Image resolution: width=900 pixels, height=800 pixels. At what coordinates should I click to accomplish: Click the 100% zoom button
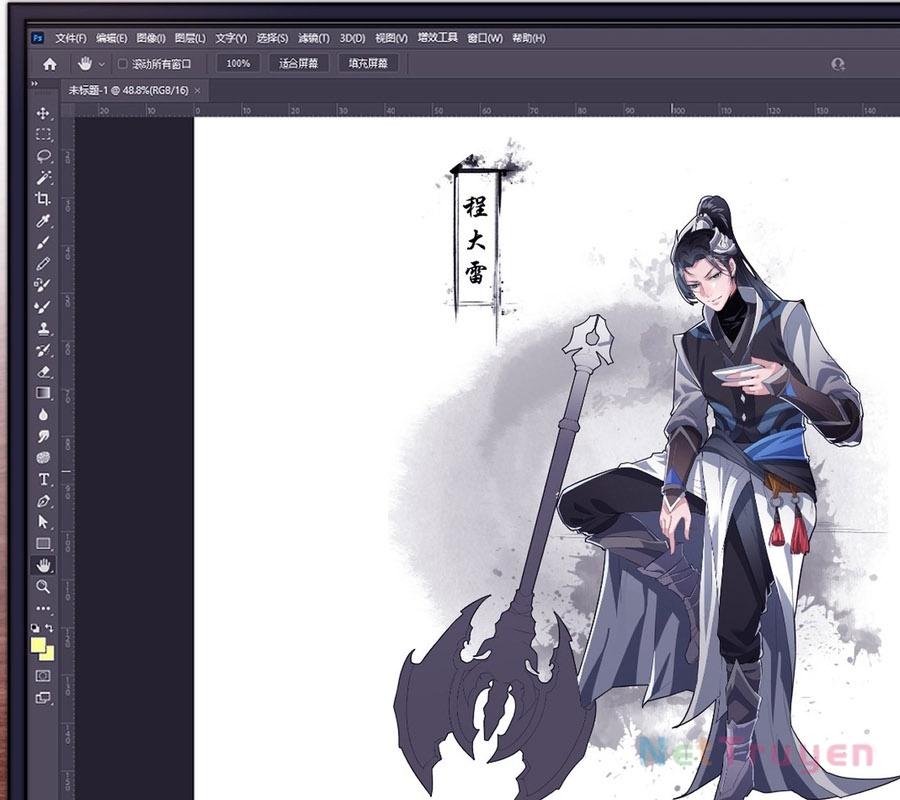point(238,63)
